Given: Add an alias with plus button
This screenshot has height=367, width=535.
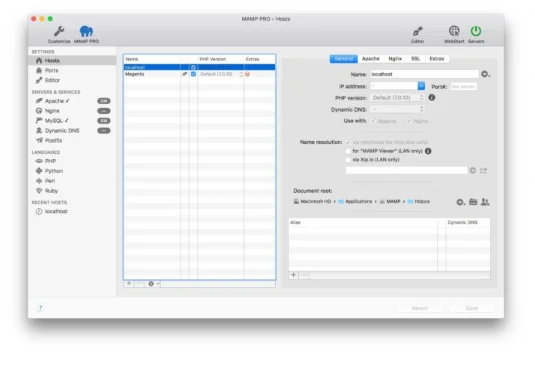Looking at the screenshot, I should [x=293, y=275].
